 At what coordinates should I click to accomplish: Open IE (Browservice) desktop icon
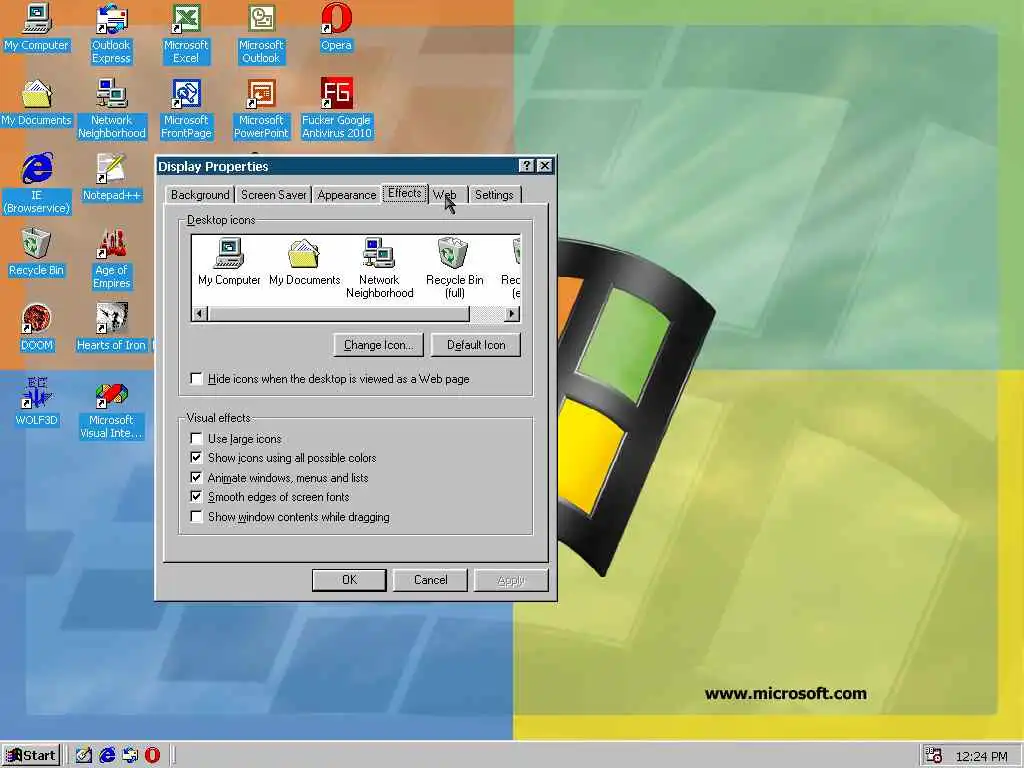coord(37,184)
